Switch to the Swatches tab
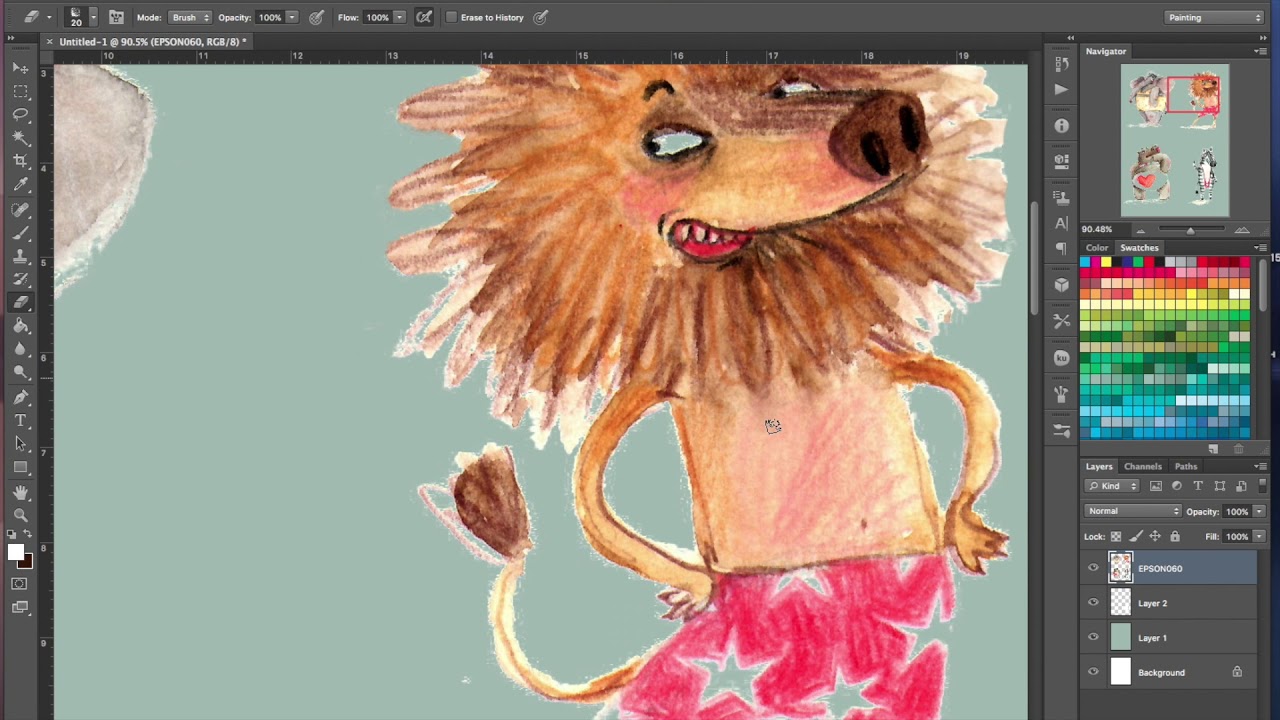 (1139, 247)
